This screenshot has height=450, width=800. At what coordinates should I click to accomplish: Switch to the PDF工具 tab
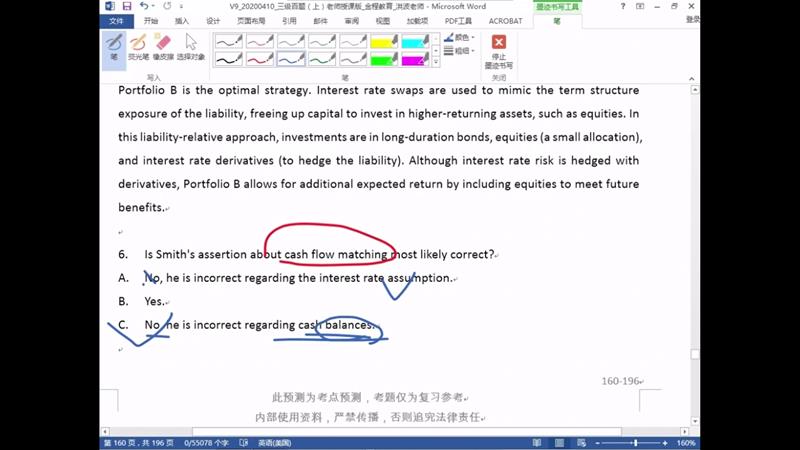[x=458, y=21]
